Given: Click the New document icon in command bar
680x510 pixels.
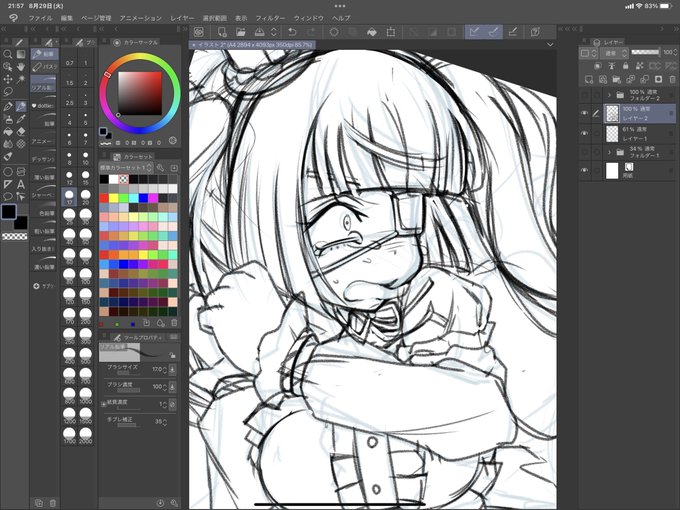Looking at the screenshot, I should 222,32.
